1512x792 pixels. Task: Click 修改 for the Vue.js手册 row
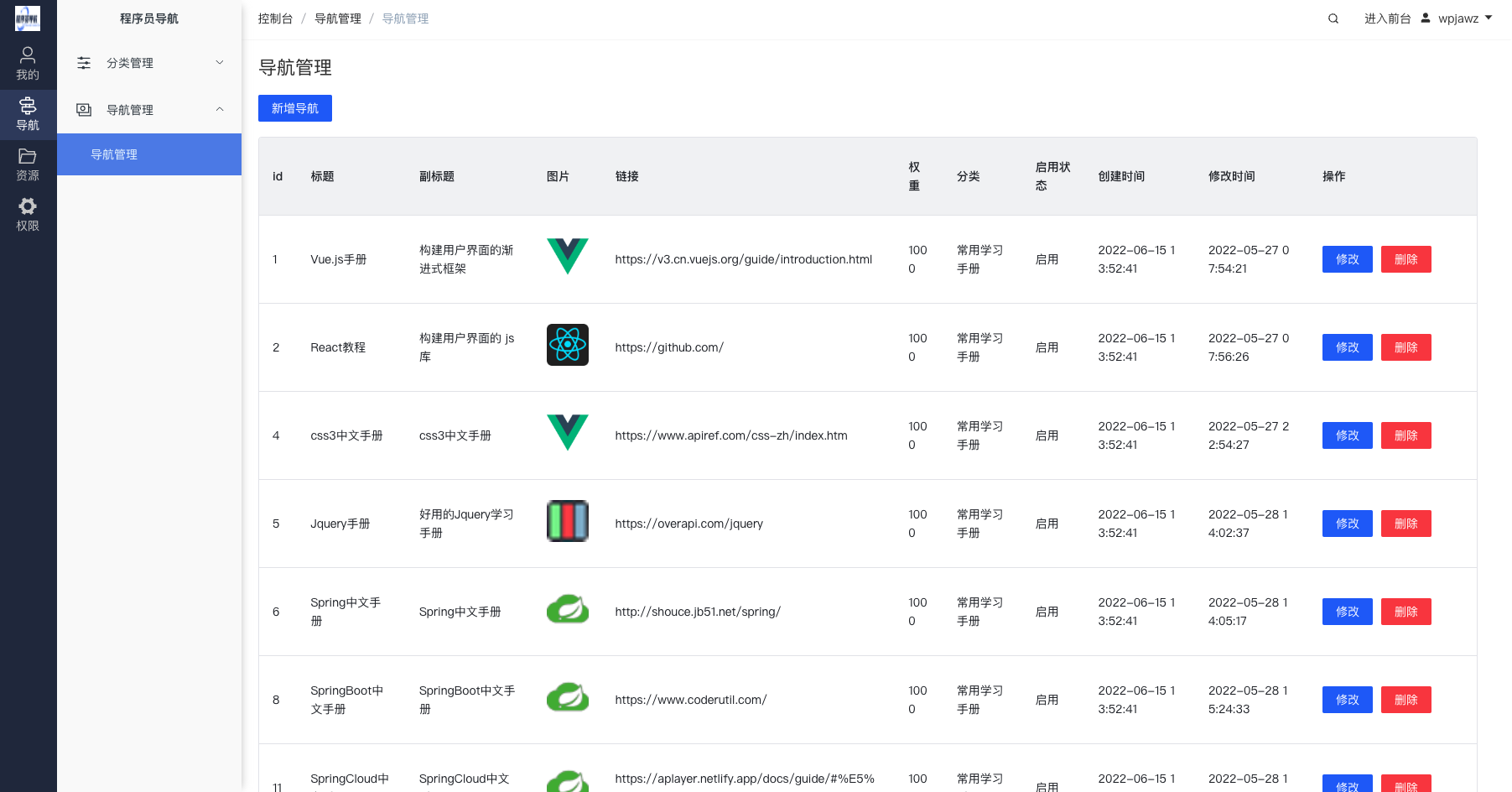1348,259
